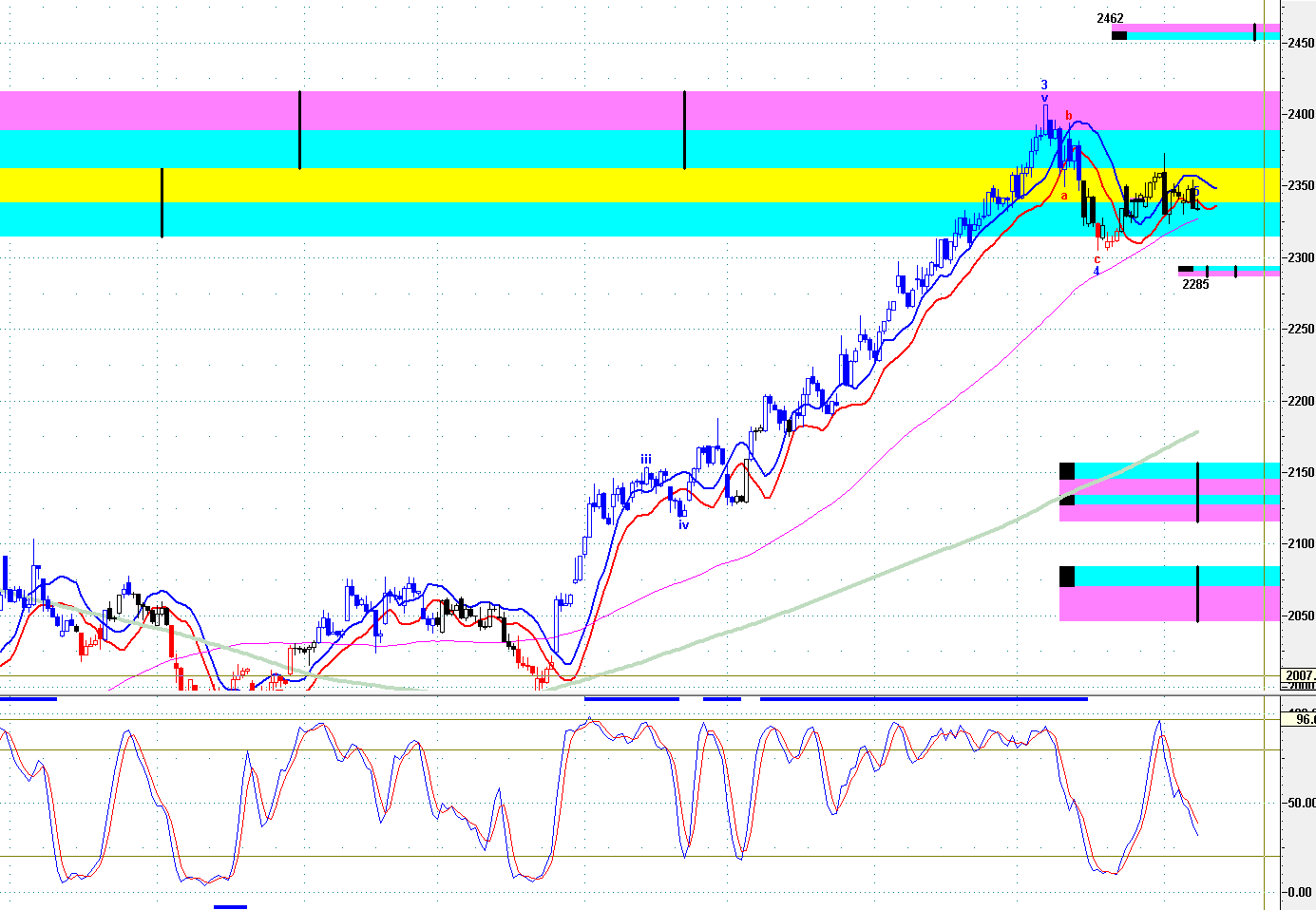Click the 2400 price axis label
The width and height of the screenshot is (1316, 910).
point(1301,114)
